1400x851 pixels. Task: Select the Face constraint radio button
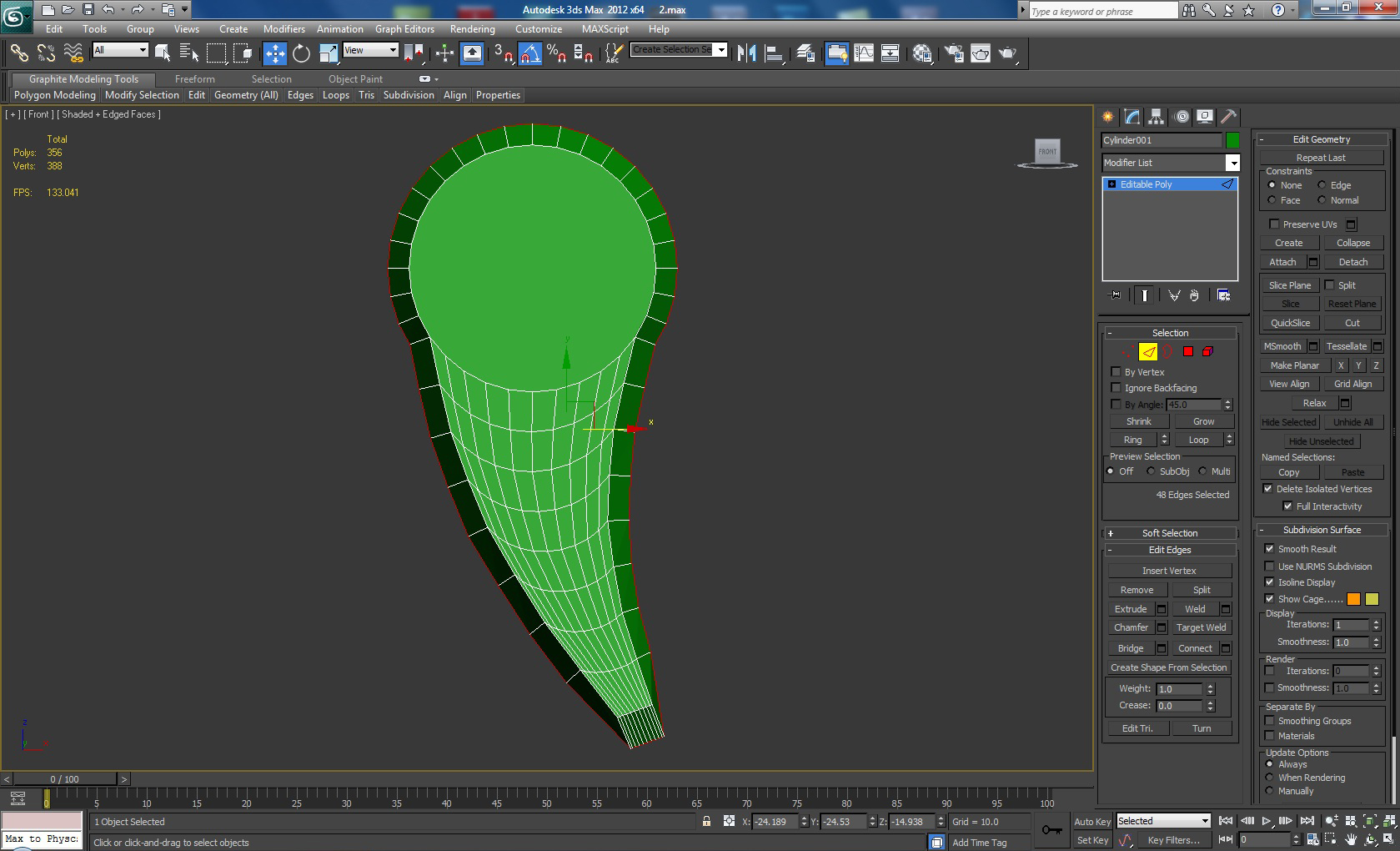(1272, 200)
